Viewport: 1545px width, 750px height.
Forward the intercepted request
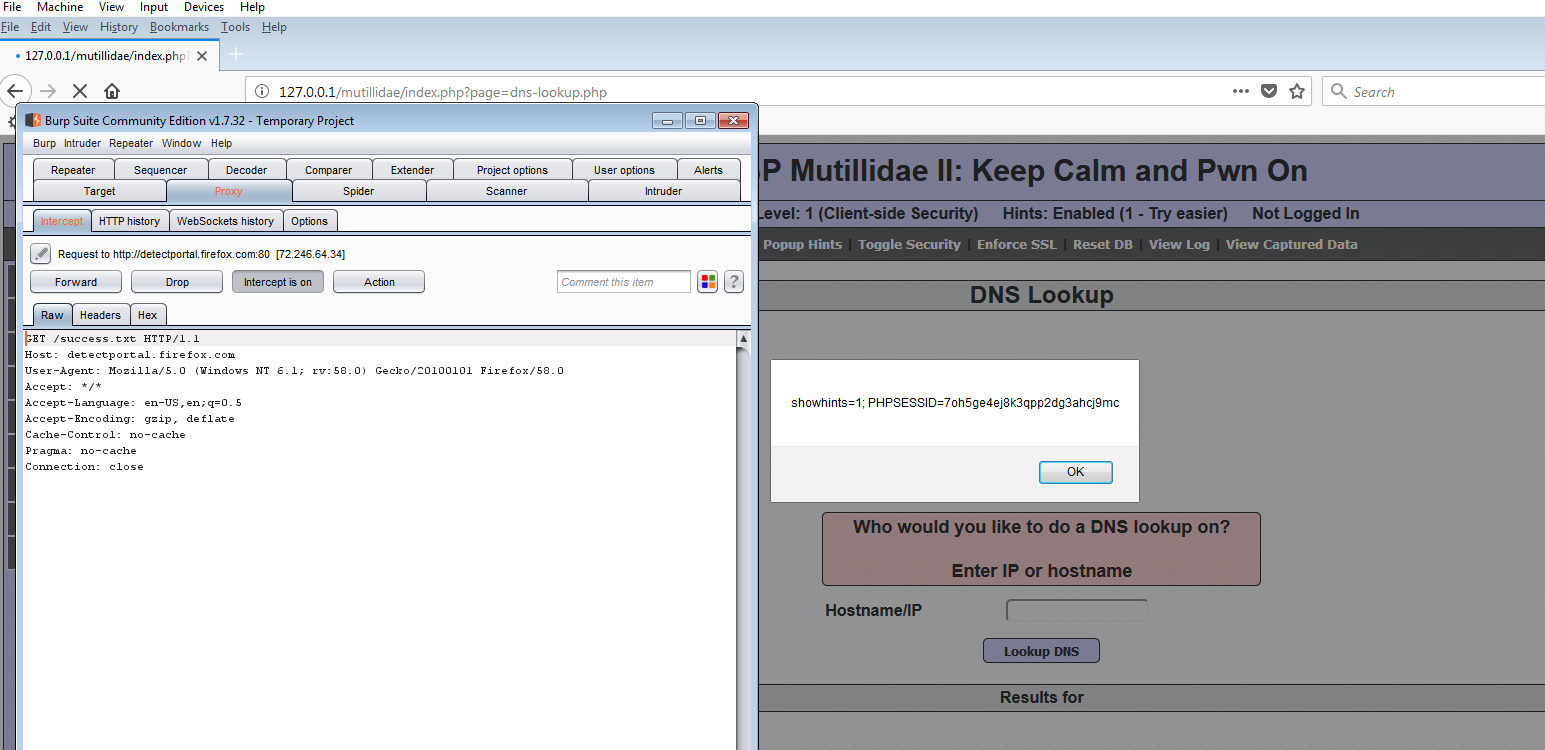pos(76,282)
